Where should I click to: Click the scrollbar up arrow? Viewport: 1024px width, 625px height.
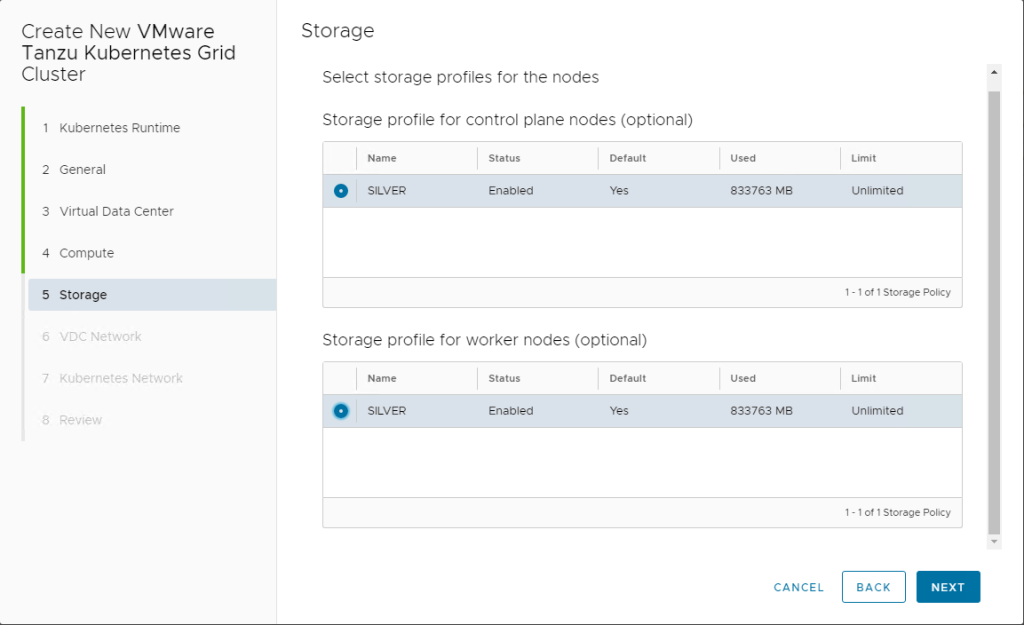tap(994, 72)
